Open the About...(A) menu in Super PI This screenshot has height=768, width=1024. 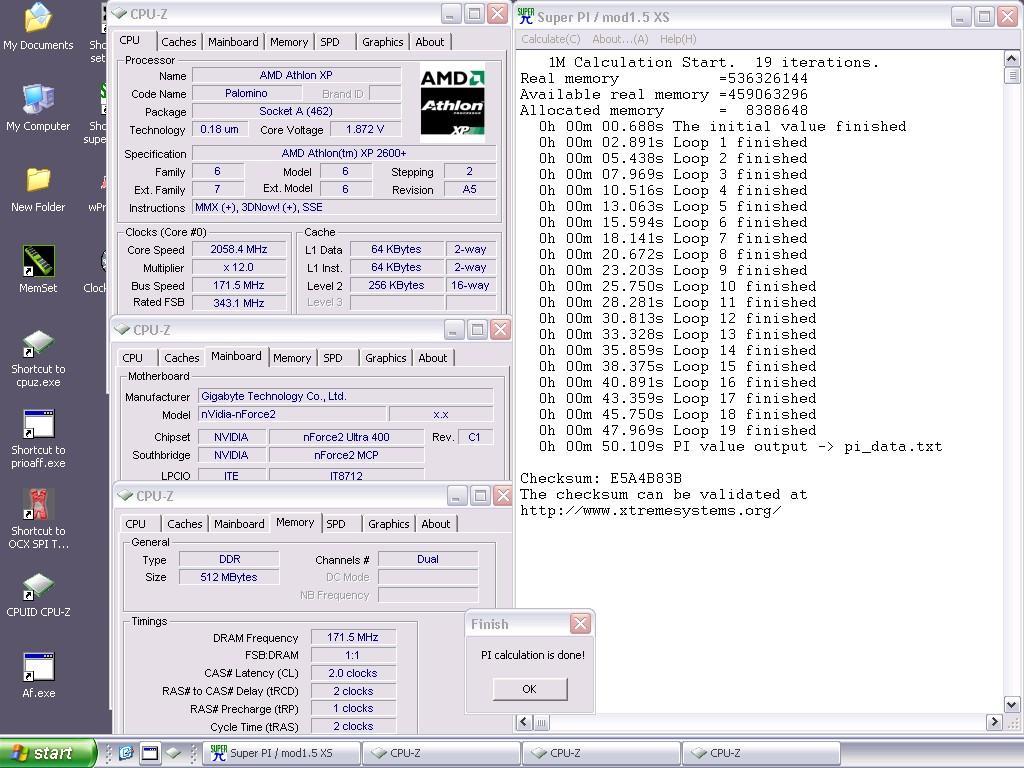point(620,39)
